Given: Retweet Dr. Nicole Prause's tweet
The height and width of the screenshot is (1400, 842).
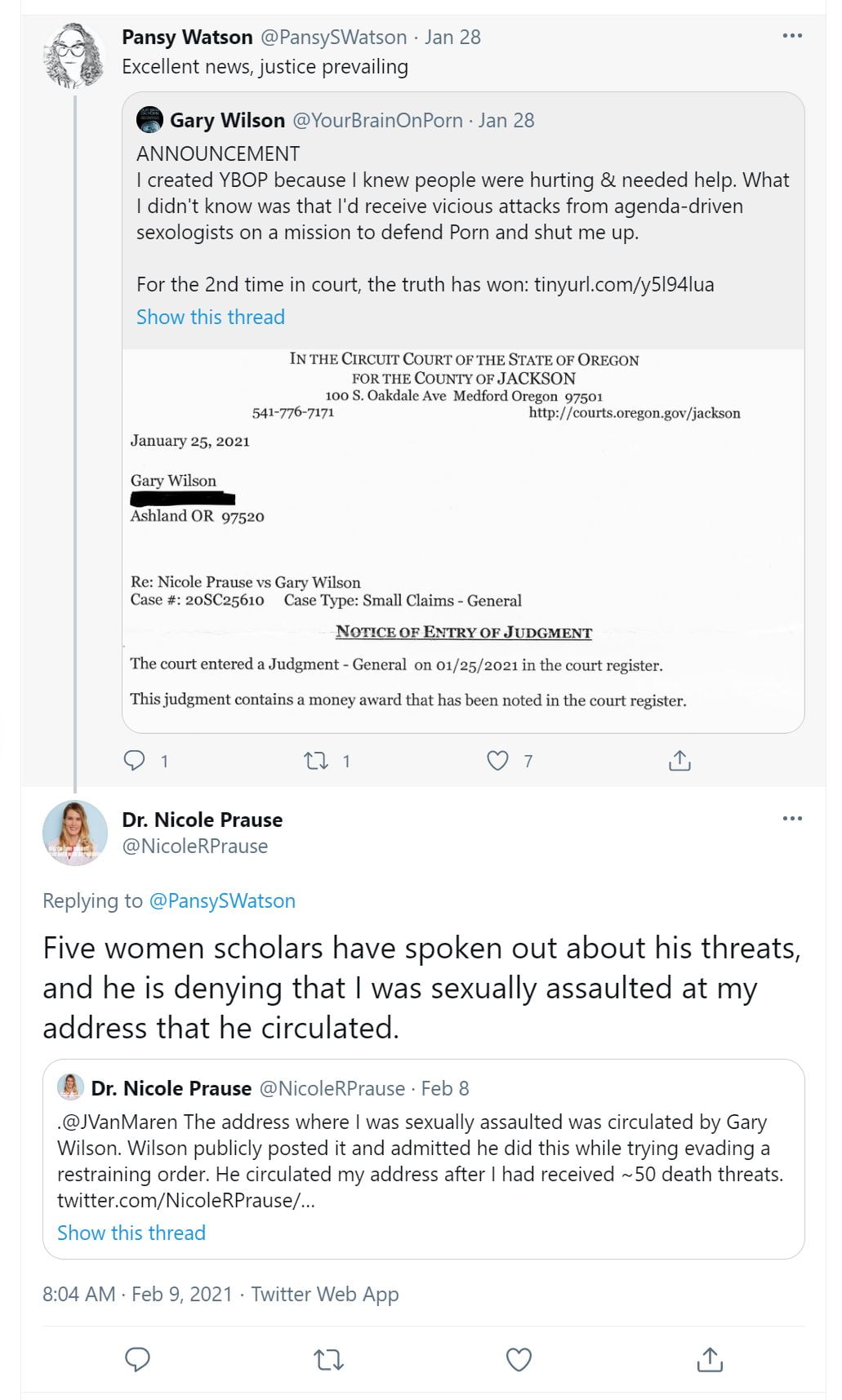Looking at the screenshot, I should click(x=328, y=1359).
